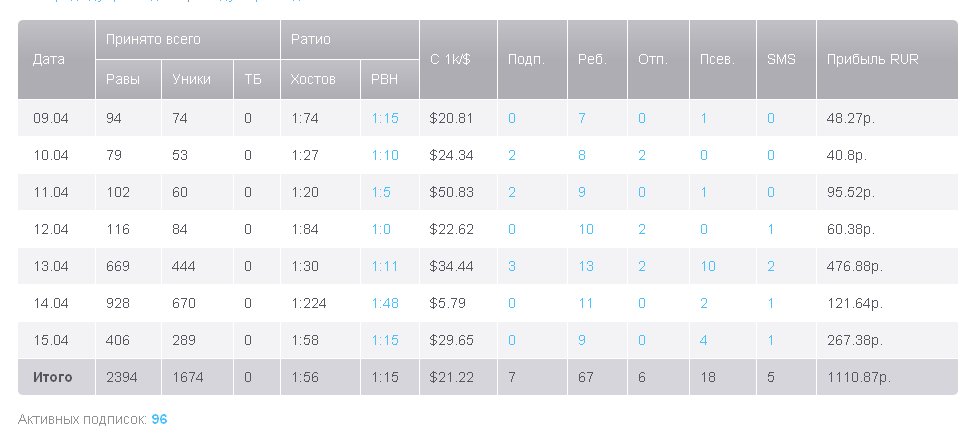
Task: Open the 1:0 РВН ratio for 12.04
Action: 382,229
